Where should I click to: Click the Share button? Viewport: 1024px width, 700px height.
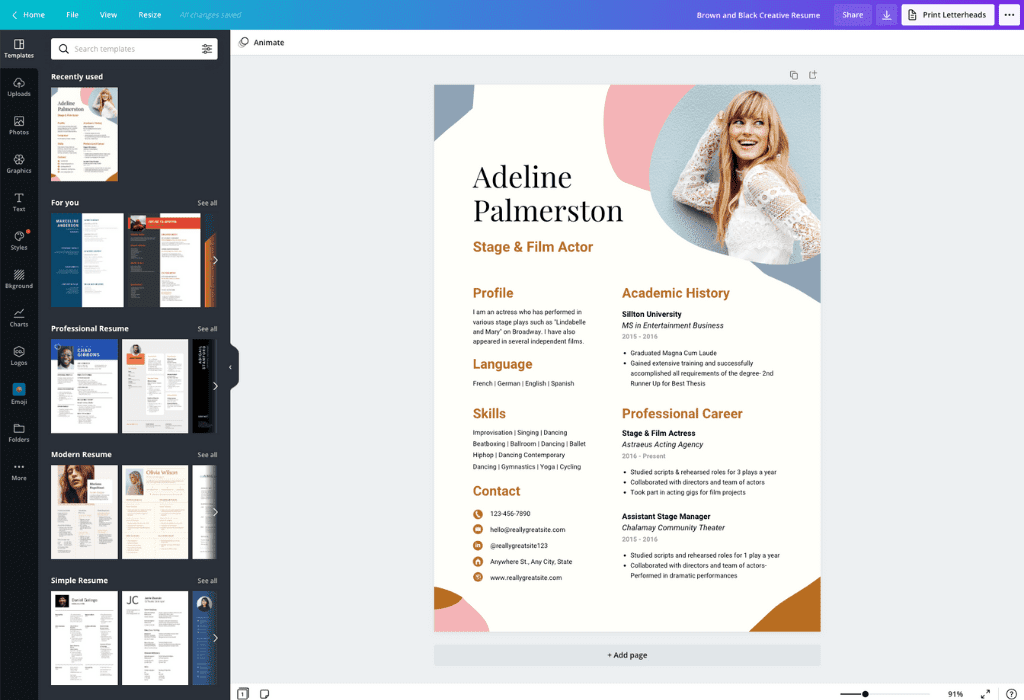pos(852,14)
